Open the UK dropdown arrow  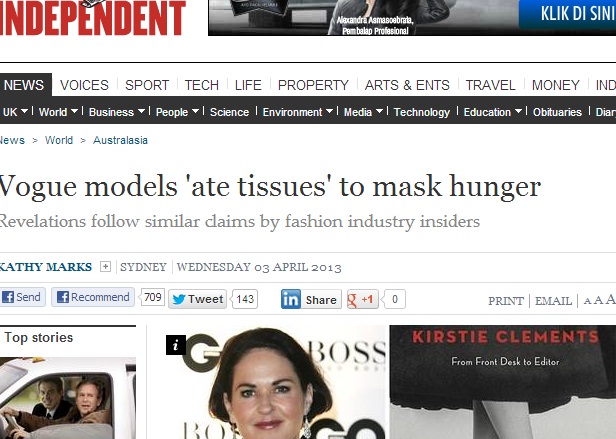click(x=24, y=112)
